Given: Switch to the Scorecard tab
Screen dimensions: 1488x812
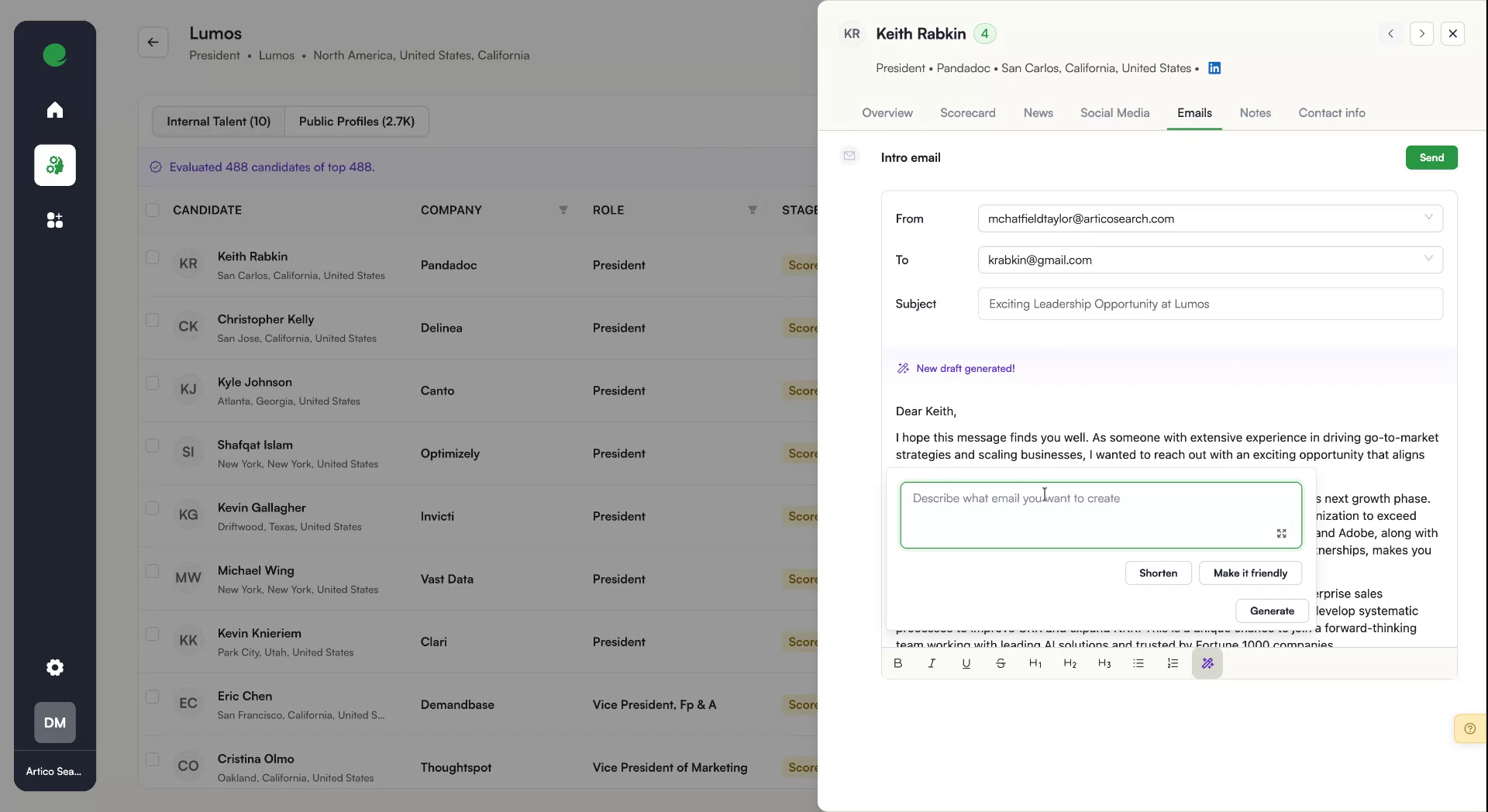Looking at the screenshot, I should click(968, 113).
